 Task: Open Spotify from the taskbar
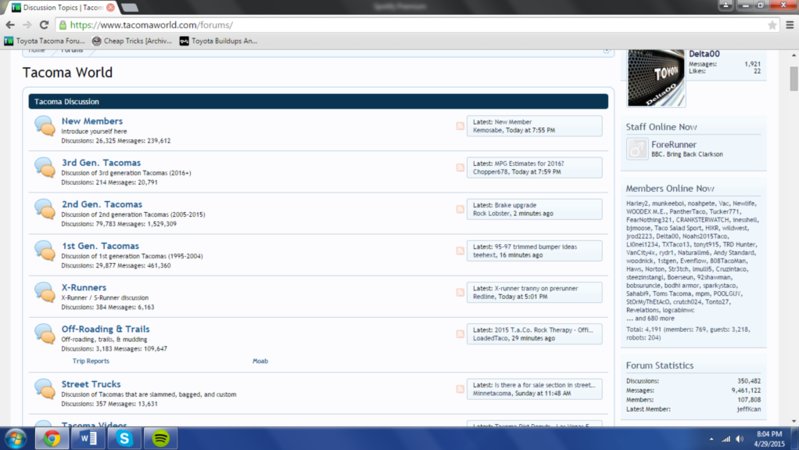(161, 438)
